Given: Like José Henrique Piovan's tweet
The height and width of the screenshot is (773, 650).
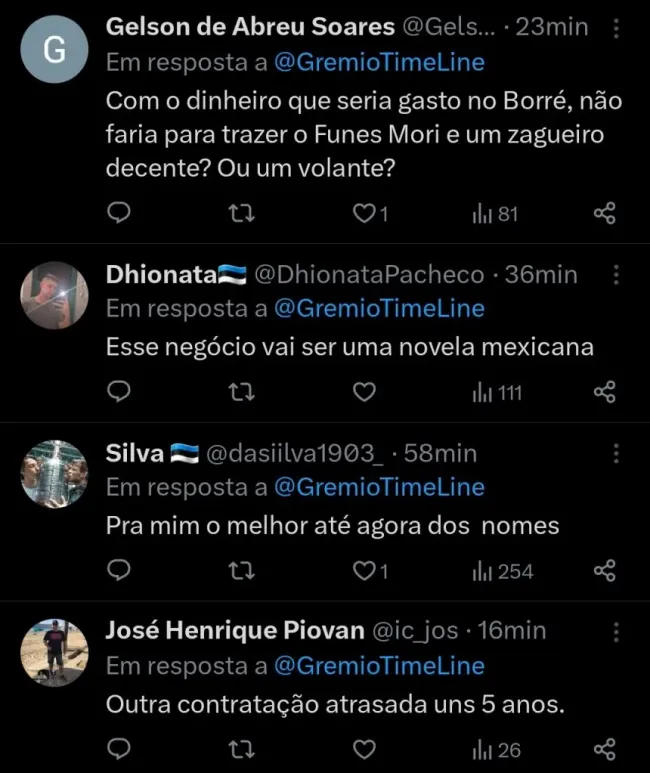Looking at the screenshot, I should point(365,749).
